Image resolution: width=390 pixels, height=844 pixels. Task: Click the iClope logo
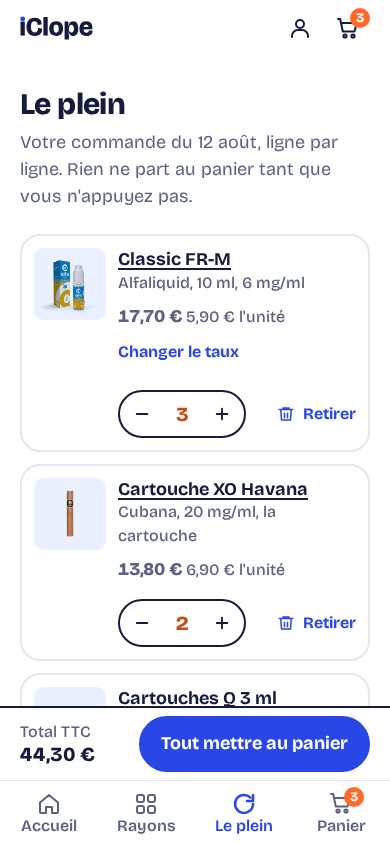click(56, 28)
